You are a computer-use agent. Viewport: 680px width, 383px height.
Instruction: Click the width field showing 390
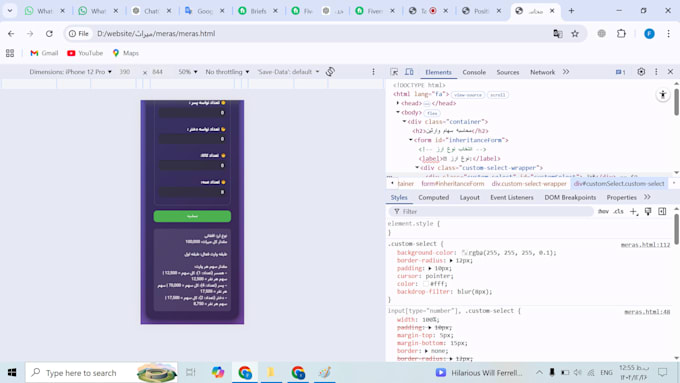coord(125,72)
